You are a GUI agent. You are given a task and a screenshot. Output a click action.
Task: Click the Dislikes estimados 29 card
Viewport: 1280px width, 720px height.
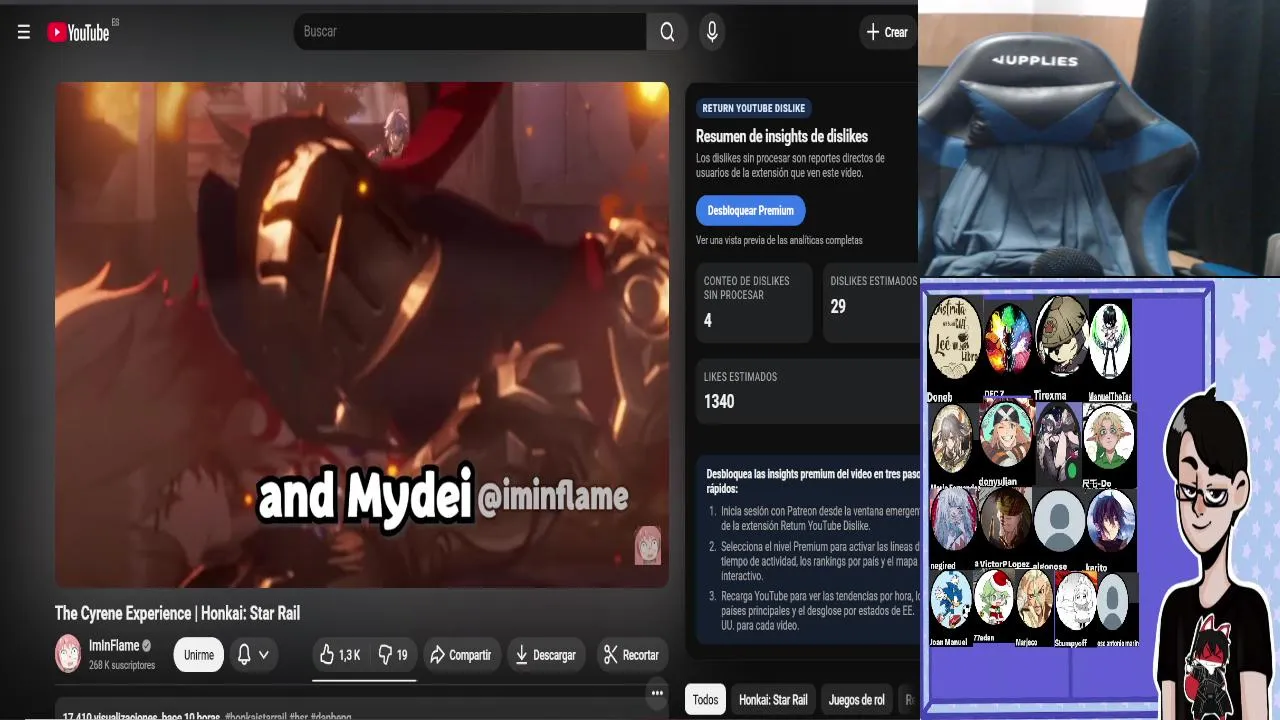click(x=870, y=303)
